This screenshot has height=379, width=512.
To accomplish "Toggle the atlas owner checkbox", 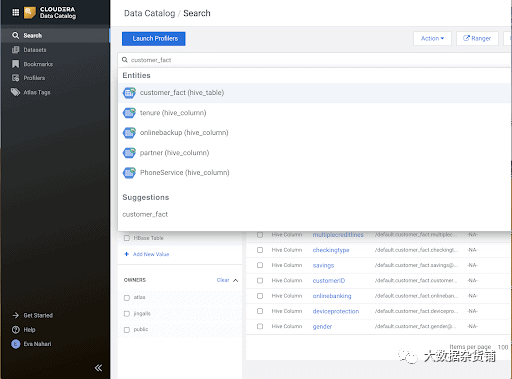I will (127, 298).
